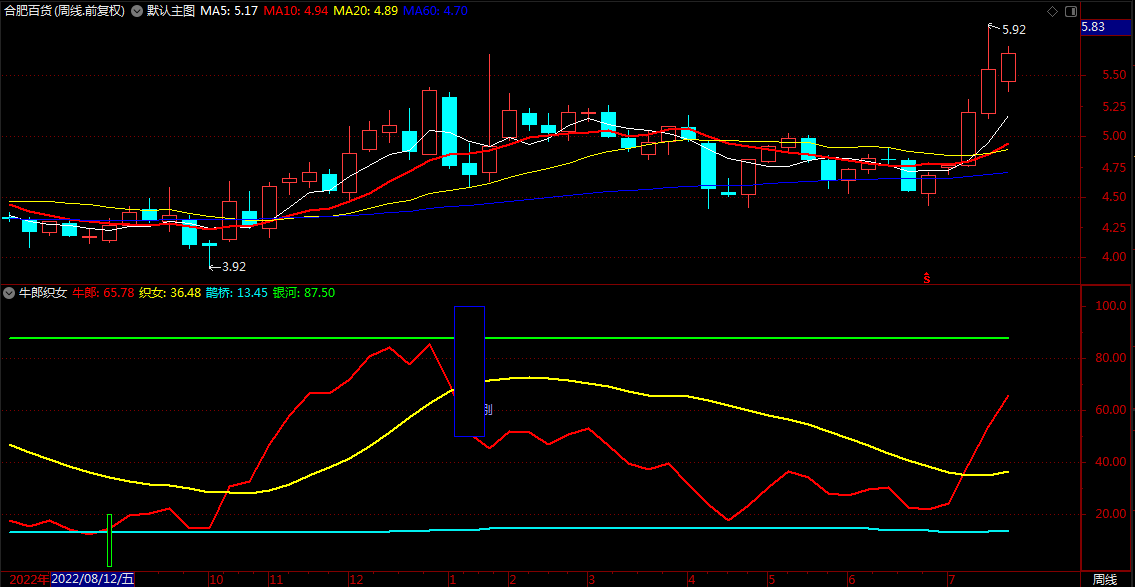Click month 12 on the date axis
This screenshot has height=587, width=1135.
(x=355, y=579)
